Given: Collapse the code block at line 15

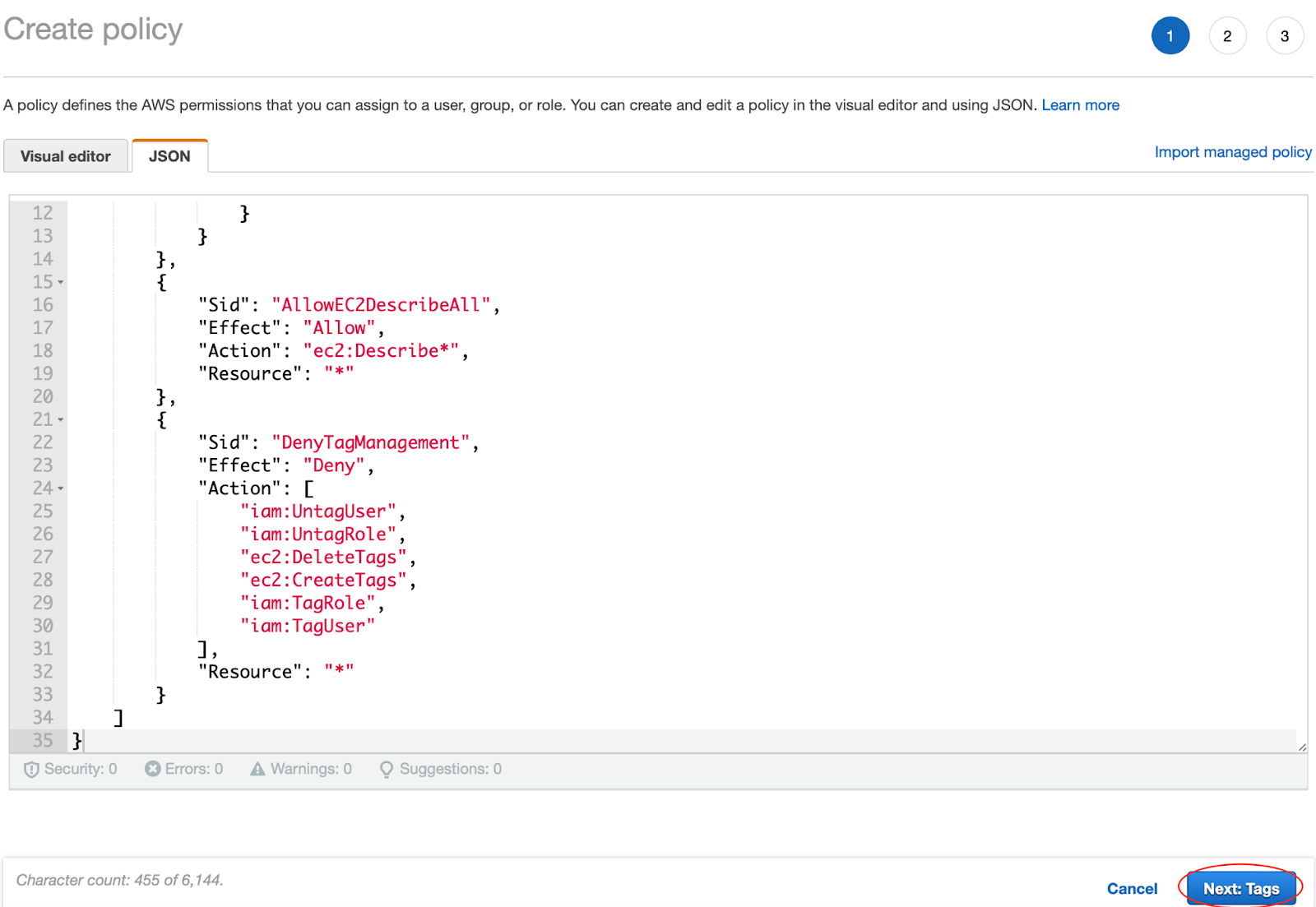Looking at the screenshot, I should [x=61, y=283].
